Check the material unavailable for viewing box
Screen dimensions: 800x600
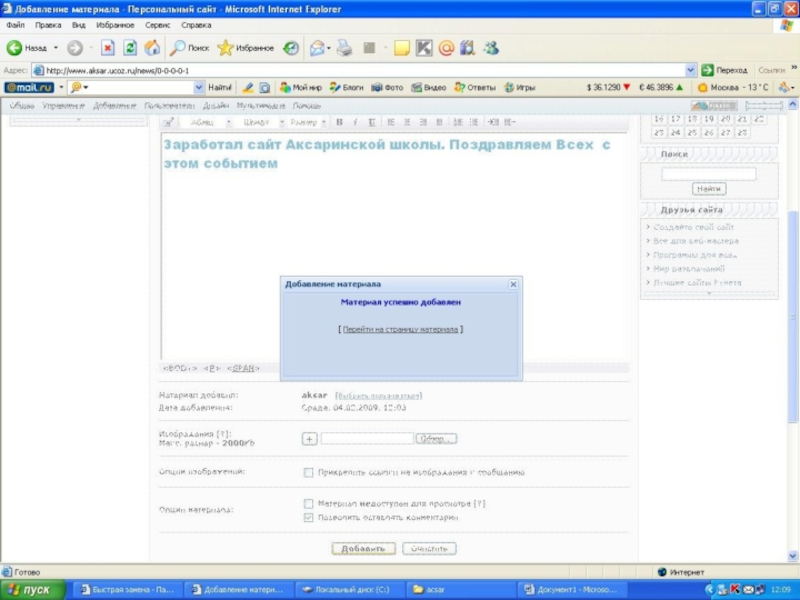[x=308, y=504]
